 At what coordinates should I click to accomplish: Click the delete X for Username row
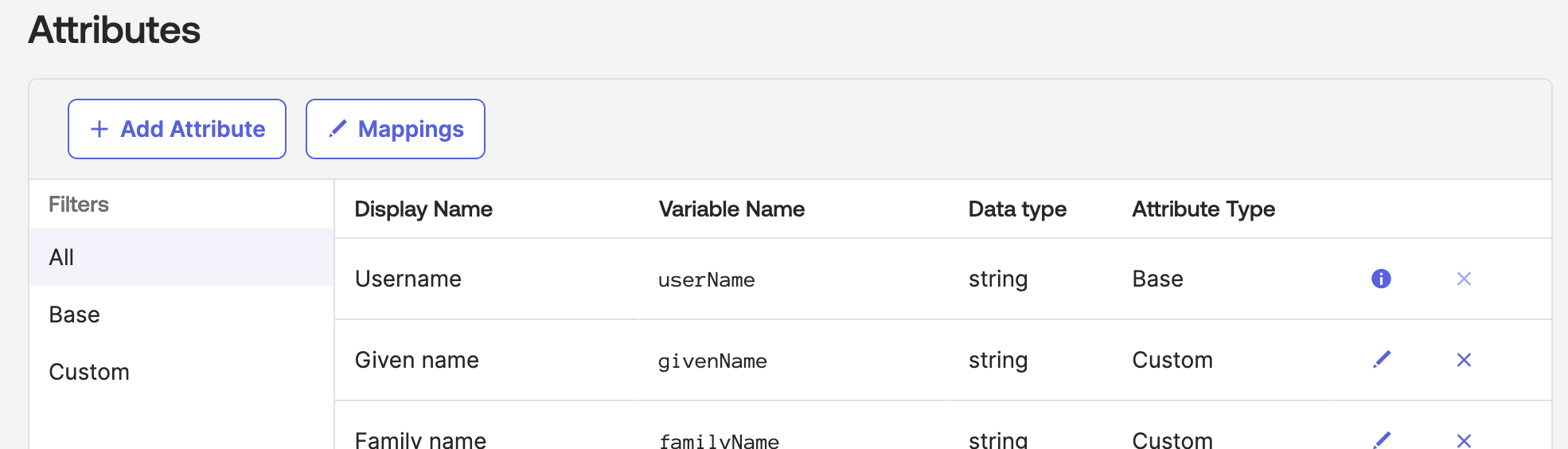click(x=1464, y=279)
